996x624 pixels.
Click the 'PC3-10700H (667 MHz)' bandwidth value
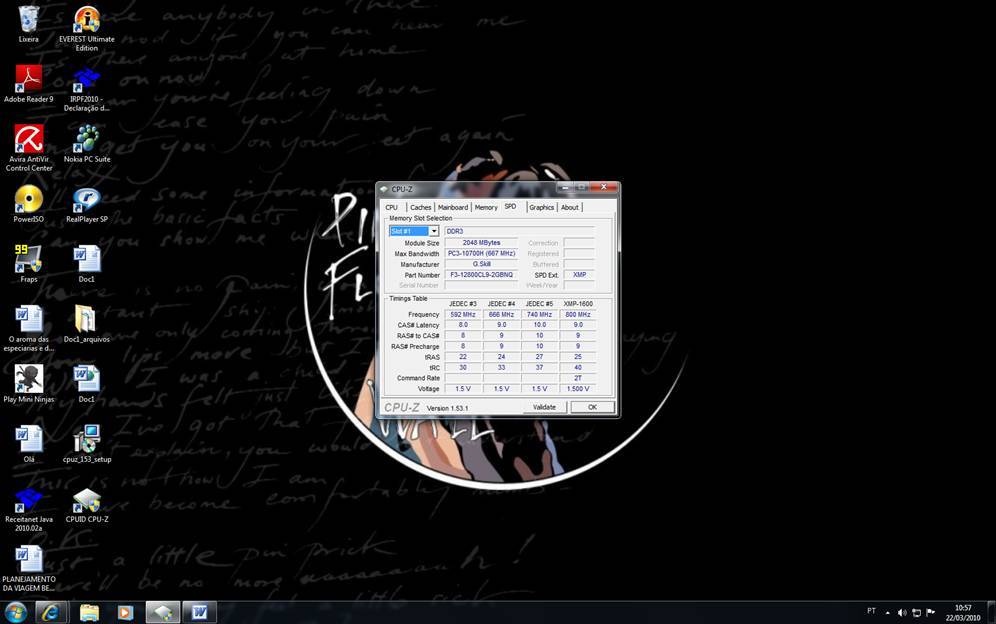pos(481,254)
